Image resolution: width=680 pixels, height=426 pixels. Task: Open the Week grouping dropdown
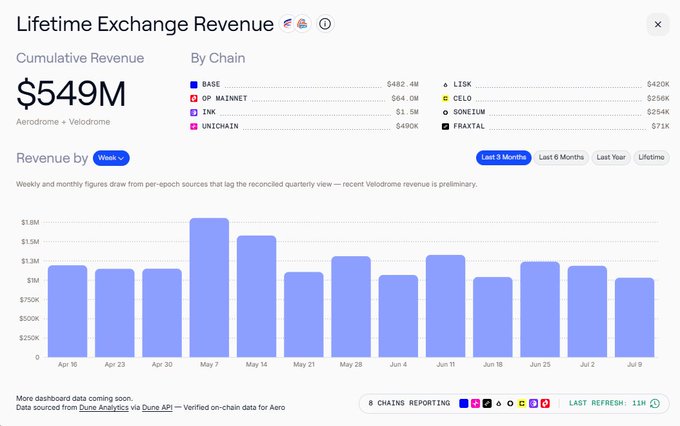click(x=111, y=158)
